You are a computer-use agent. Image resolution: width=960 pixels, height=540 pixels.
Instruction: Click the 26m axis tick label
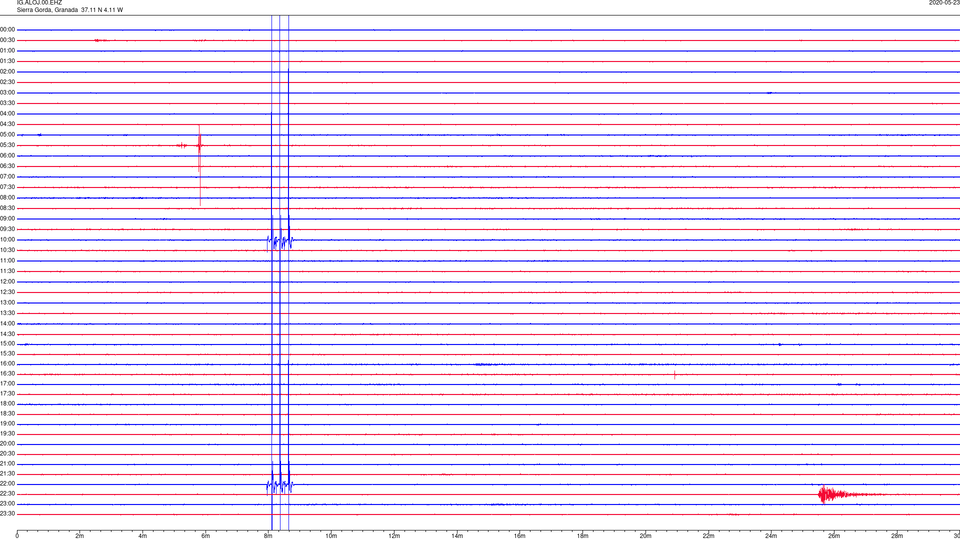[834, 536]
